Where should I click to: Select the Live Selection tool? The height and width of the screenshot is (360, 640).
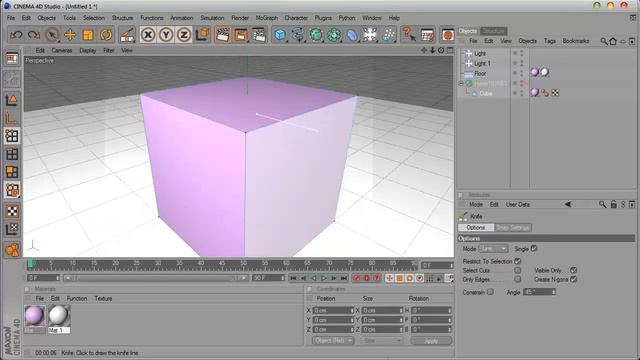(x=52, y=35)
